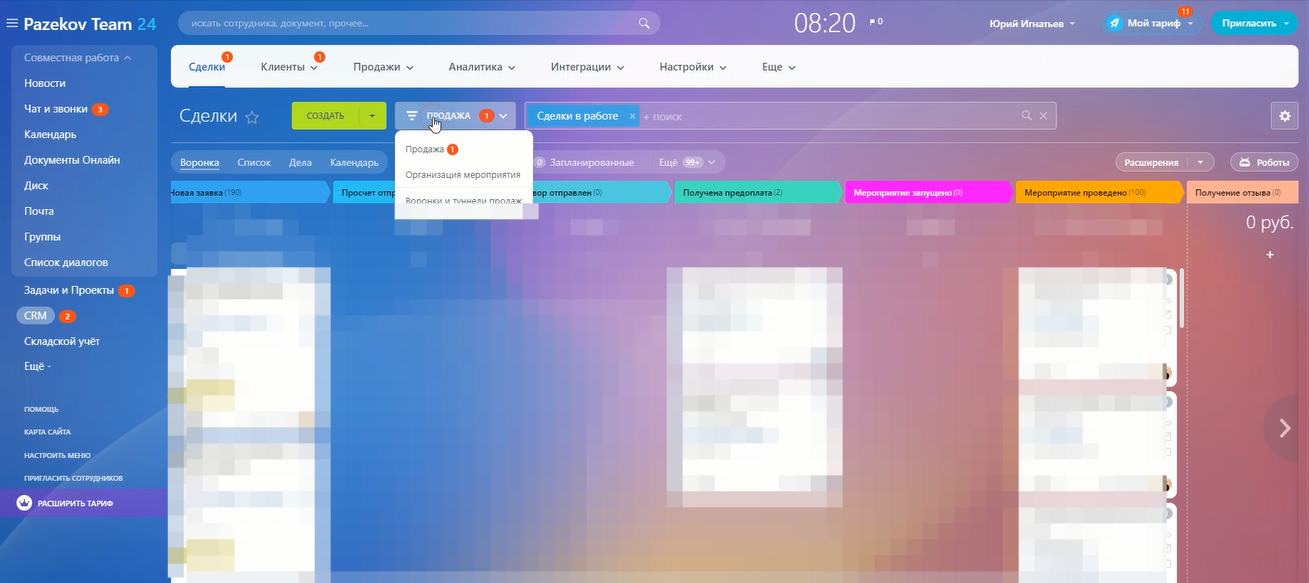Click the Роботы button
The image size is (1309, 583).
point(1264,162)
